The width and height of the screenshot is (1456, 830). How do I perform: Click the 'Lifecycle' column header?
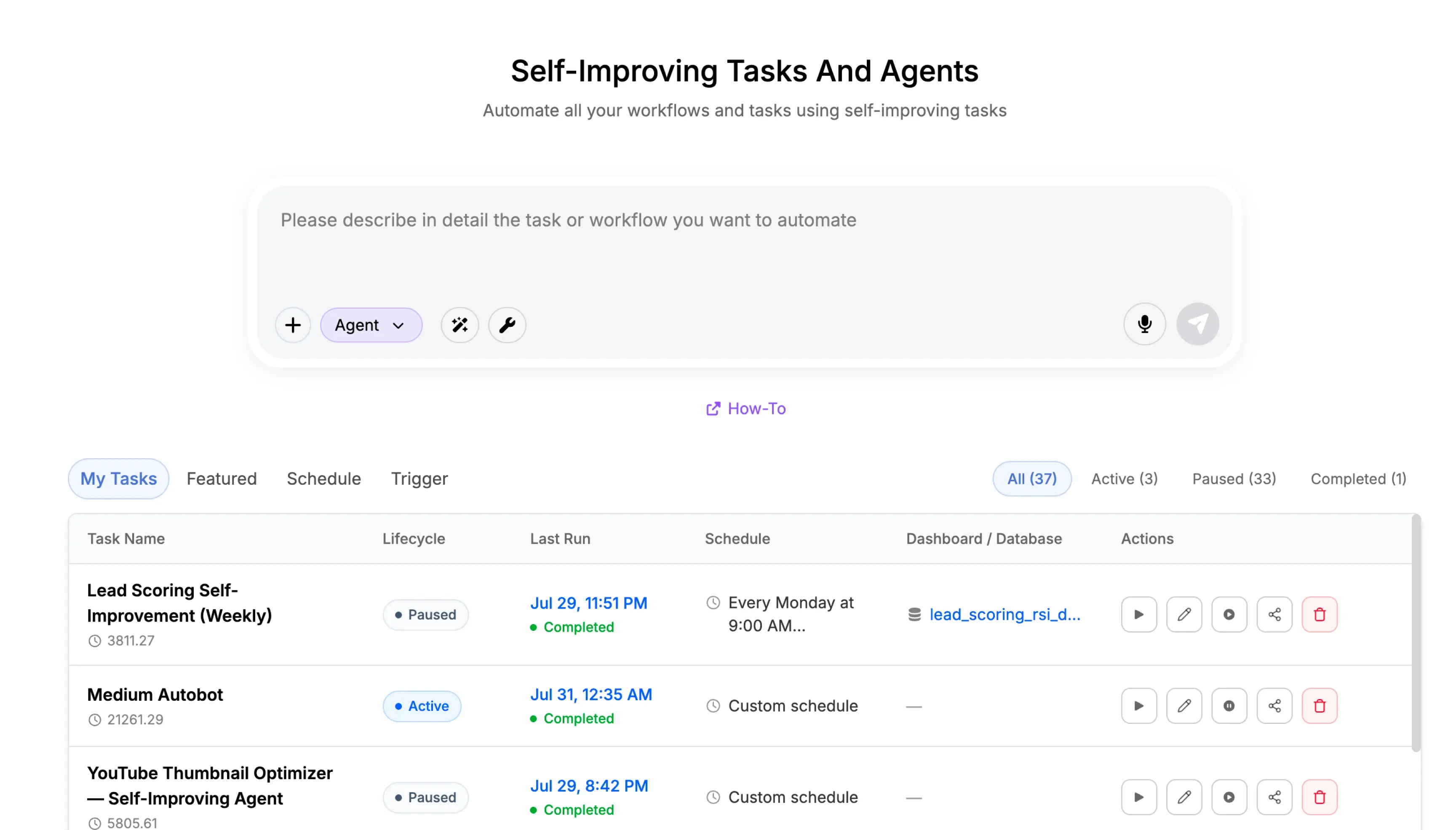(x=413, y=539)
